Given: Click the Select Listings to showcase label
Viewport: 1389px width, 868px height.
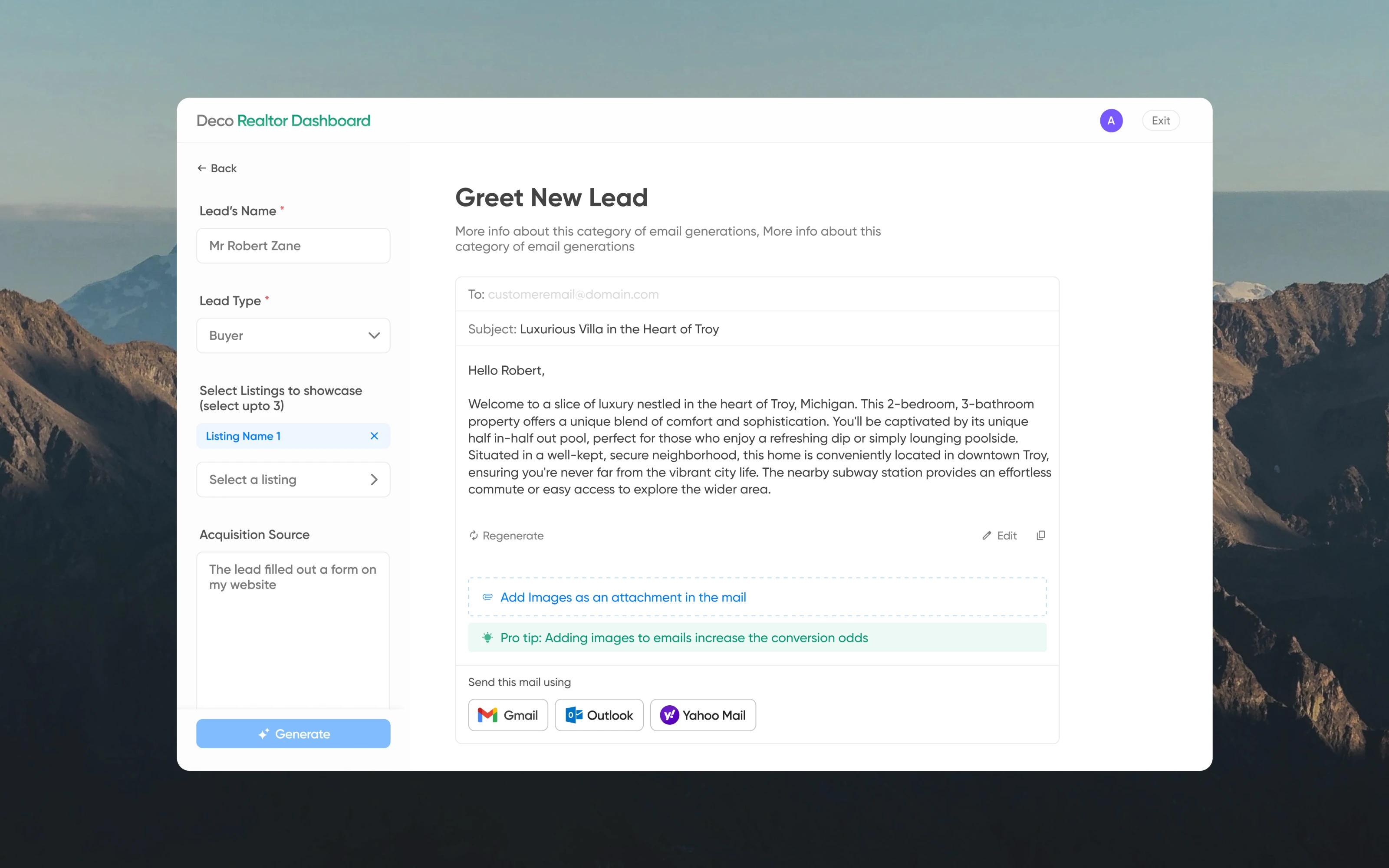Looking at the screenshot, I should (281, 398).
